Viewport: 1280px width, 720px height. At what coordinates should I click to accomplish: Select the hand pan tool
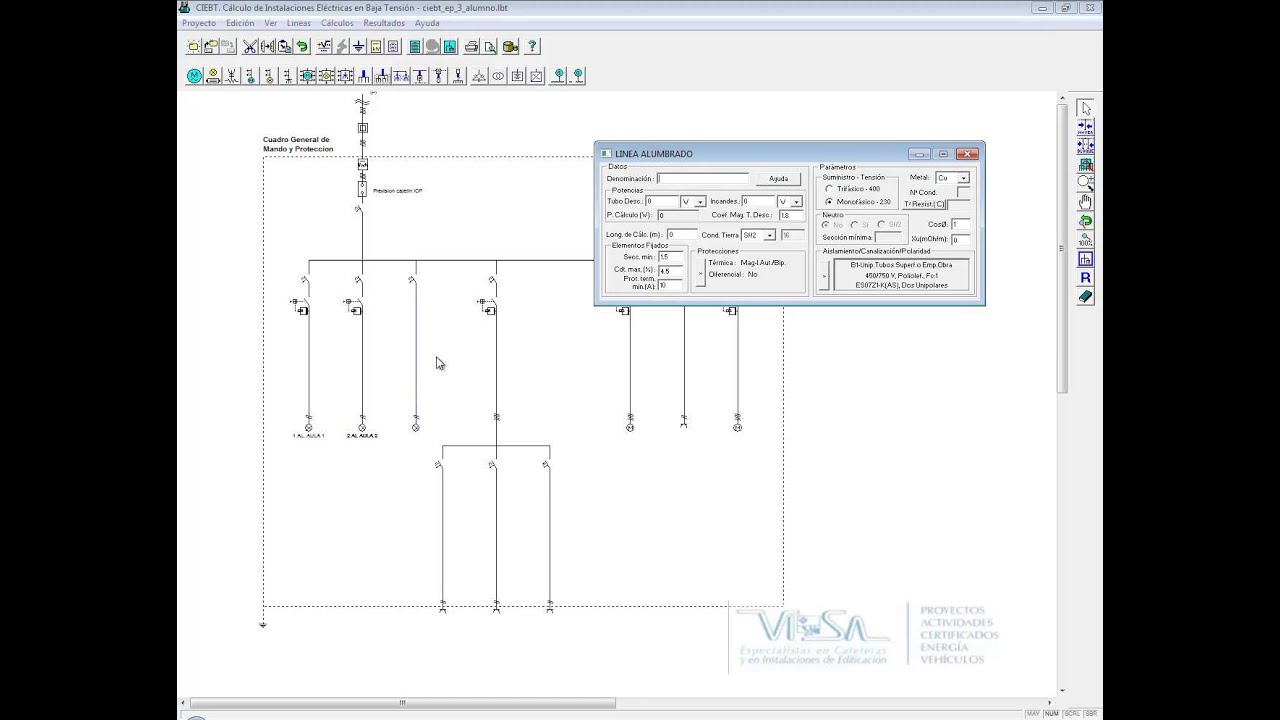coord(1086,202)
